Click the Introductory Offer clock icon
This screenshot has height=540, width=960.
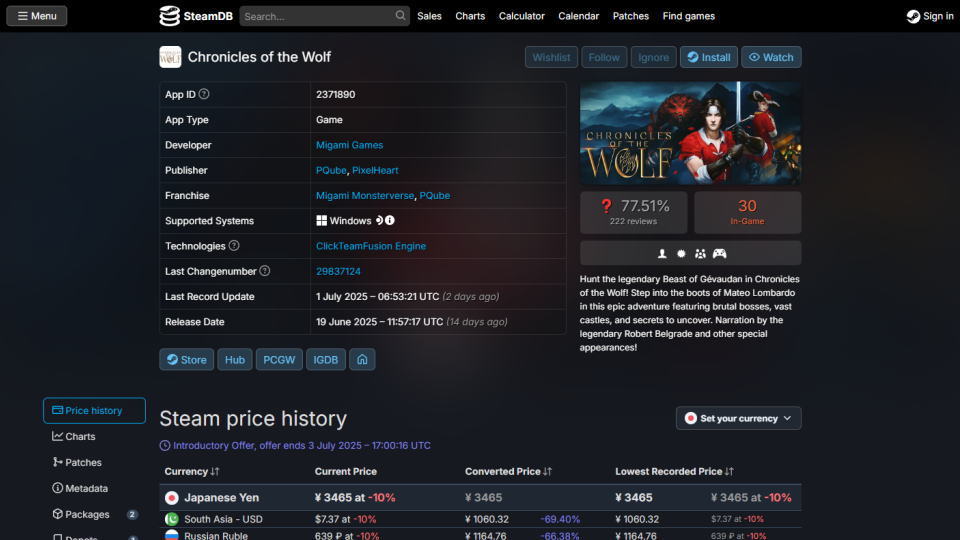165,446
